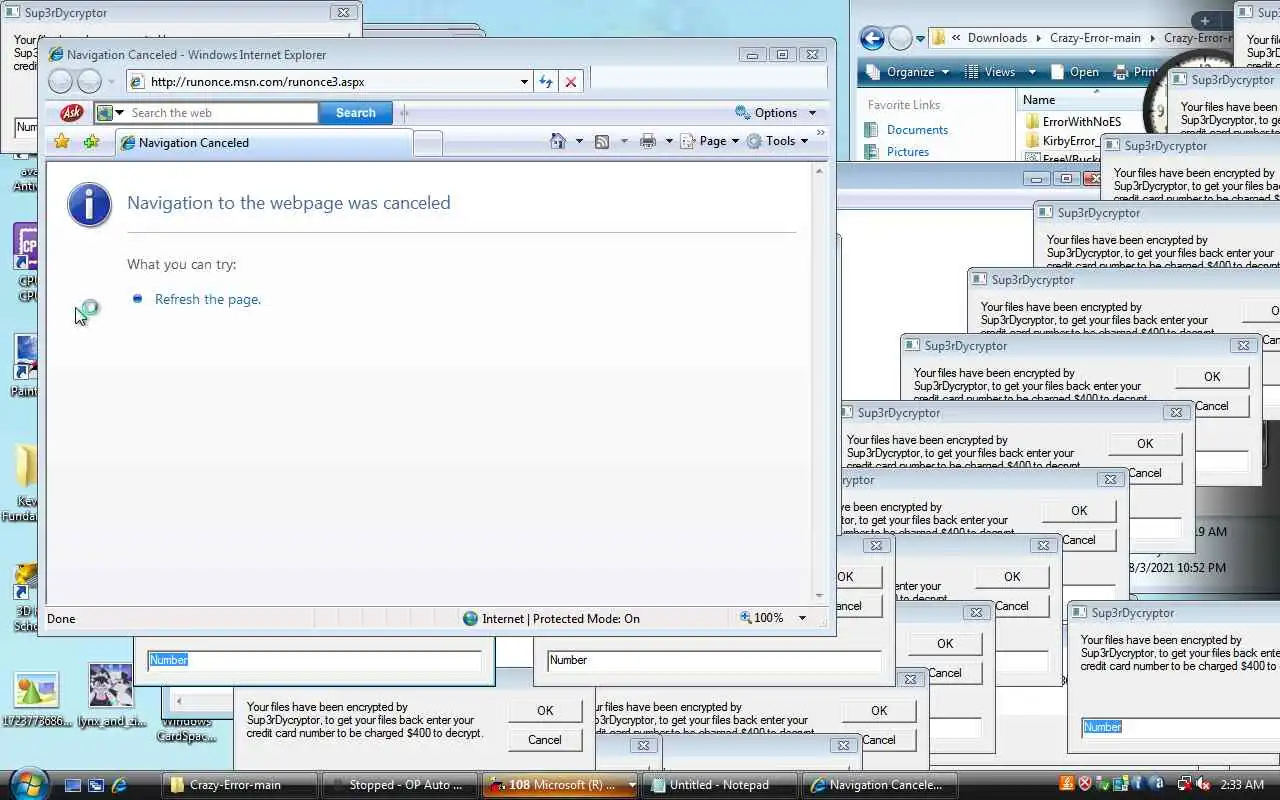Screen dimensions: 1280x800
Task: Click 'Internet | Protected Mode: On' status
Action: tap(551, 618)
